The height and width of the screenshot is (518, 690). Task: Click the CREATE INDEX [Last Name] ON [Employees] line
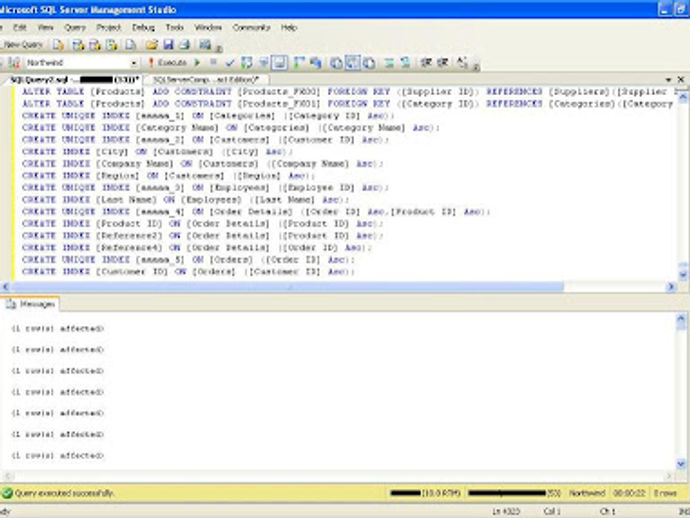pos(185,200)
